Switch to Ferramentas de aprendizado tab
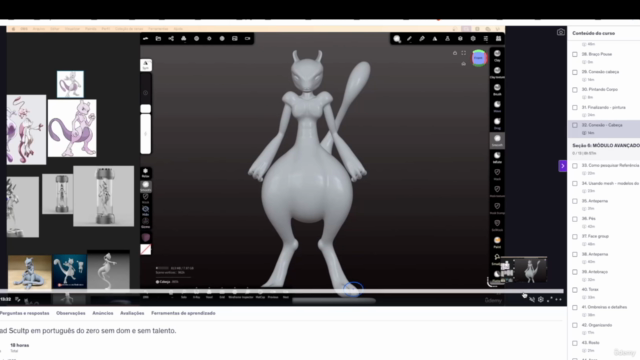Screen dimensions: 640x360 [x=183, y=313]
